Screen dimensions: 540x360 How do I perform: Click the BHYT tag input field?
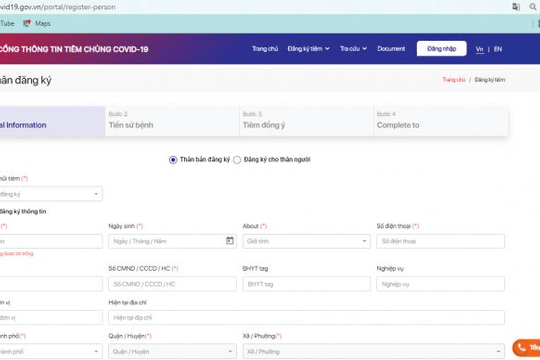click(x=307, y=284)
